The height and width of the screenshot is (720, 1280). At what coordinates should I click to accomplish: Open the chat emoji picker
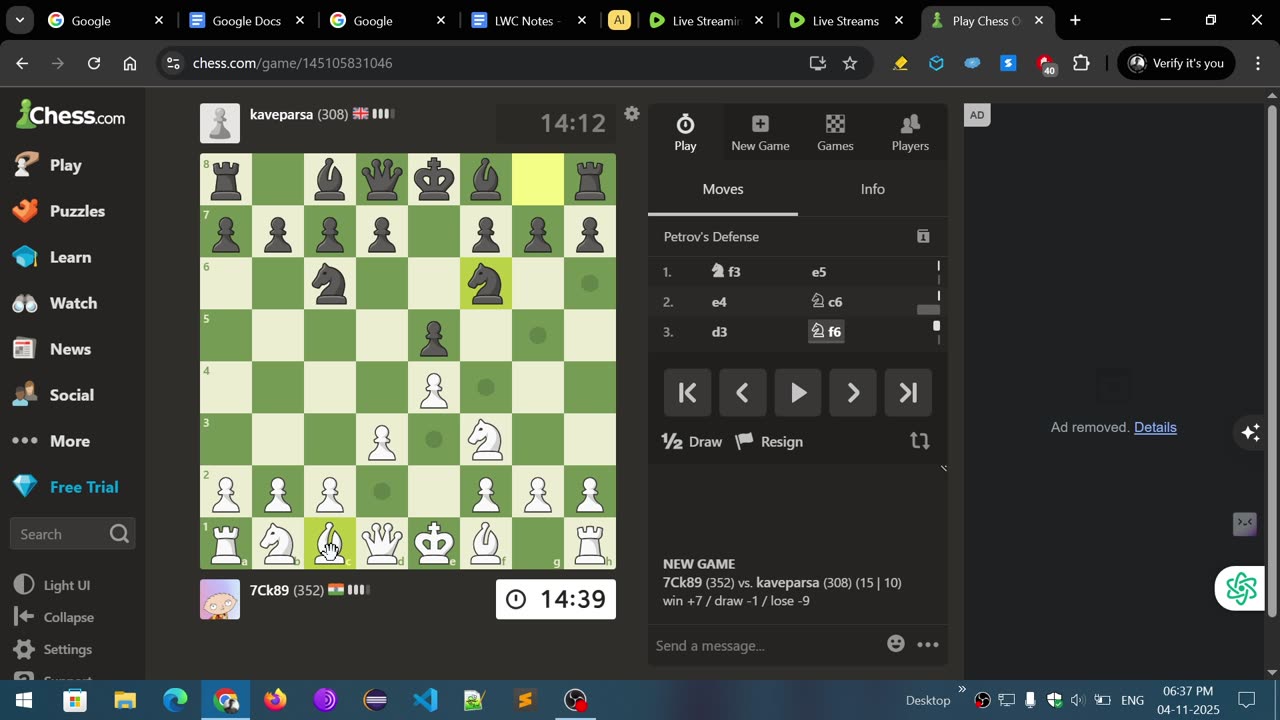(x=896, y=644)
